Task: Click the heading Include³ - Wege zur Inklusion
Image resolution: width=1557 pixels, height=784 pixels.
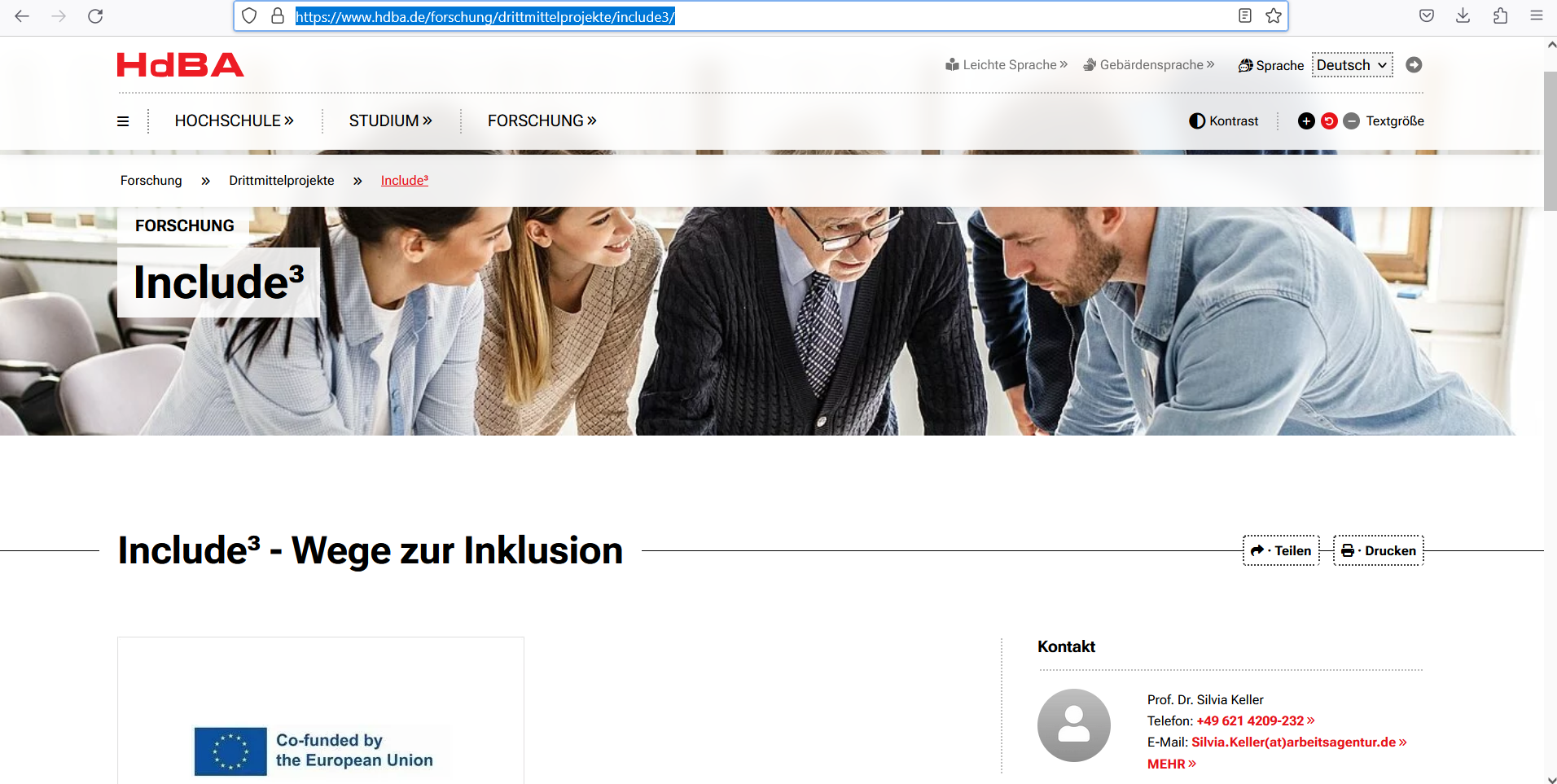Action: click(x=371, y=550)
